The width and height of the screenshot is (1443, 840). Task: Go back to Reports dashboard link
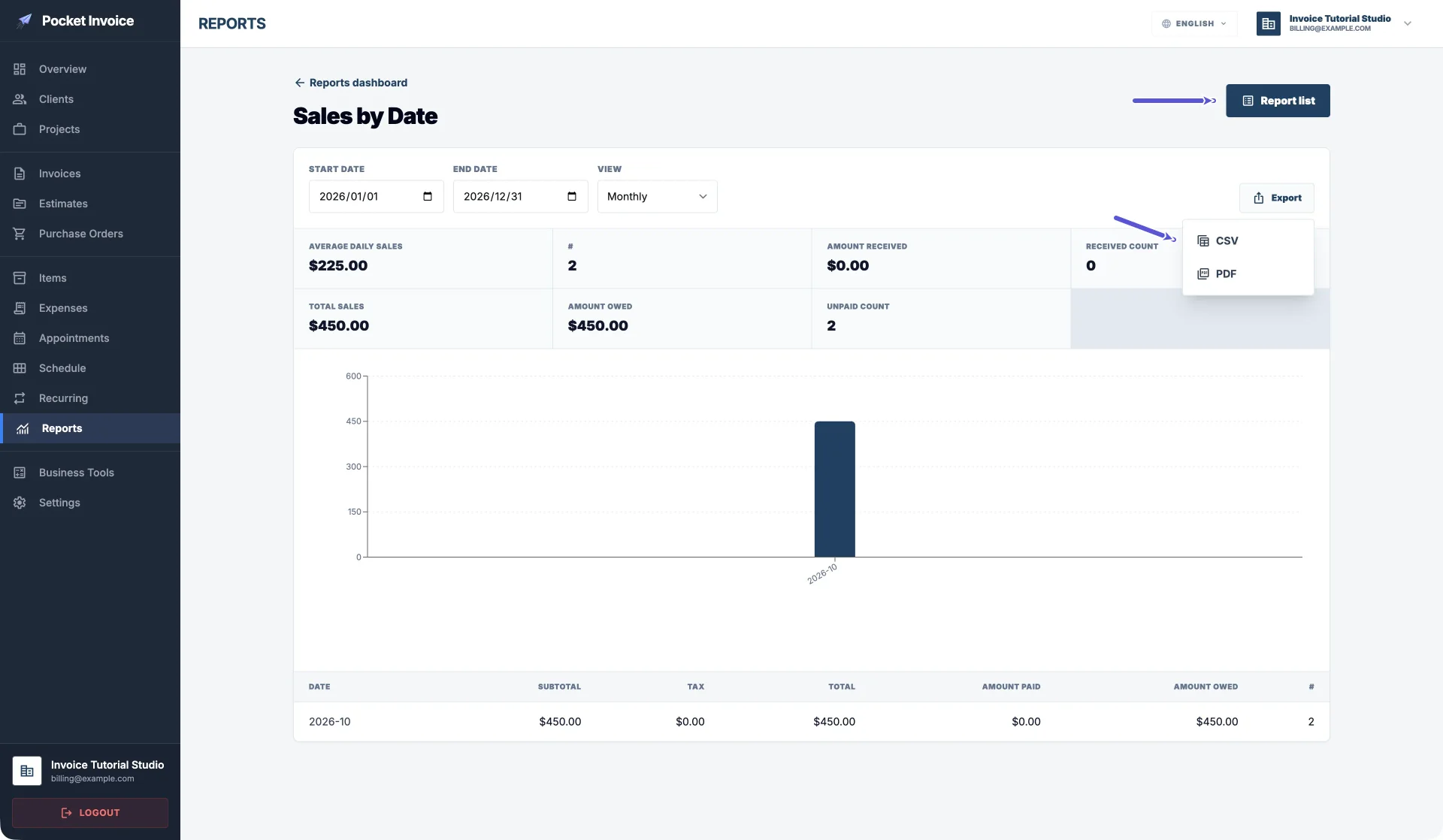coord(351,83)
